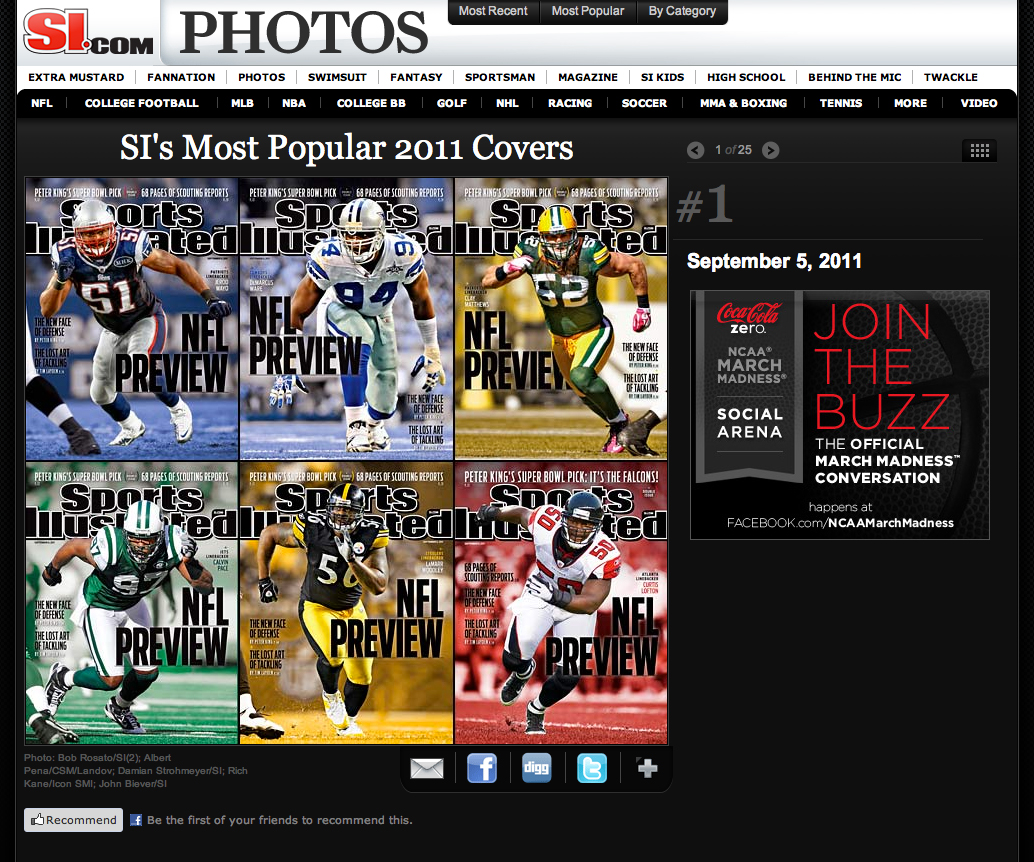The height and width of the screenshot is (862, 1034).
Task: Go to the MMA & Boxing page
Action: [743, 103]
